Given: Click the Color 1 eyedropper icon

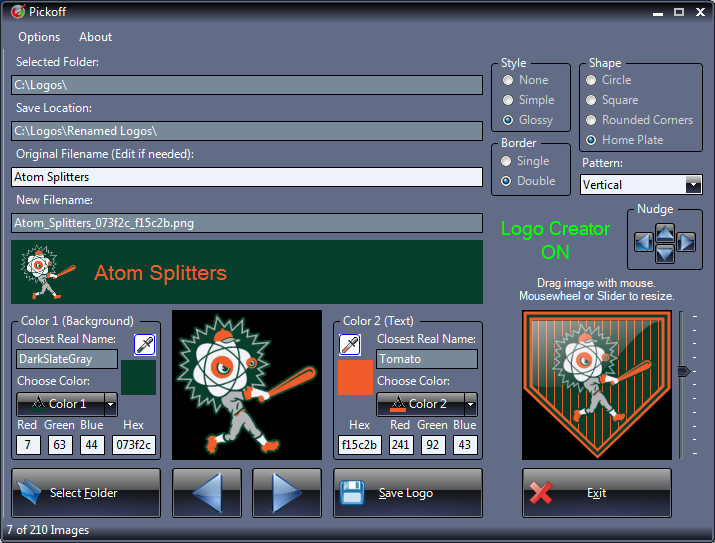Looking at the screenshot, I should (145, 345).
